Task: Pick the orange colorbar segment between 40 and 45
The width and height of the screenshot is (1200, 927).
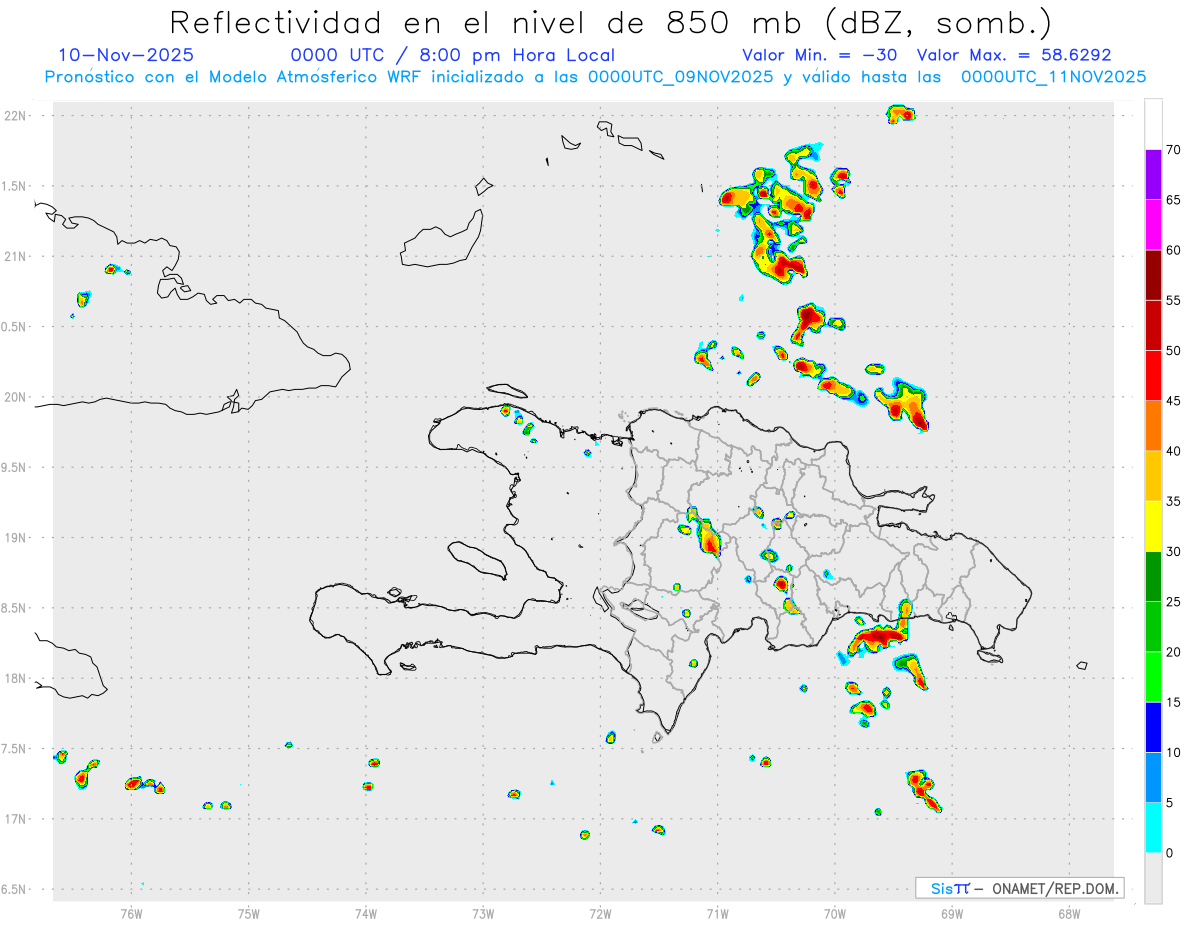Action: 1153,426
